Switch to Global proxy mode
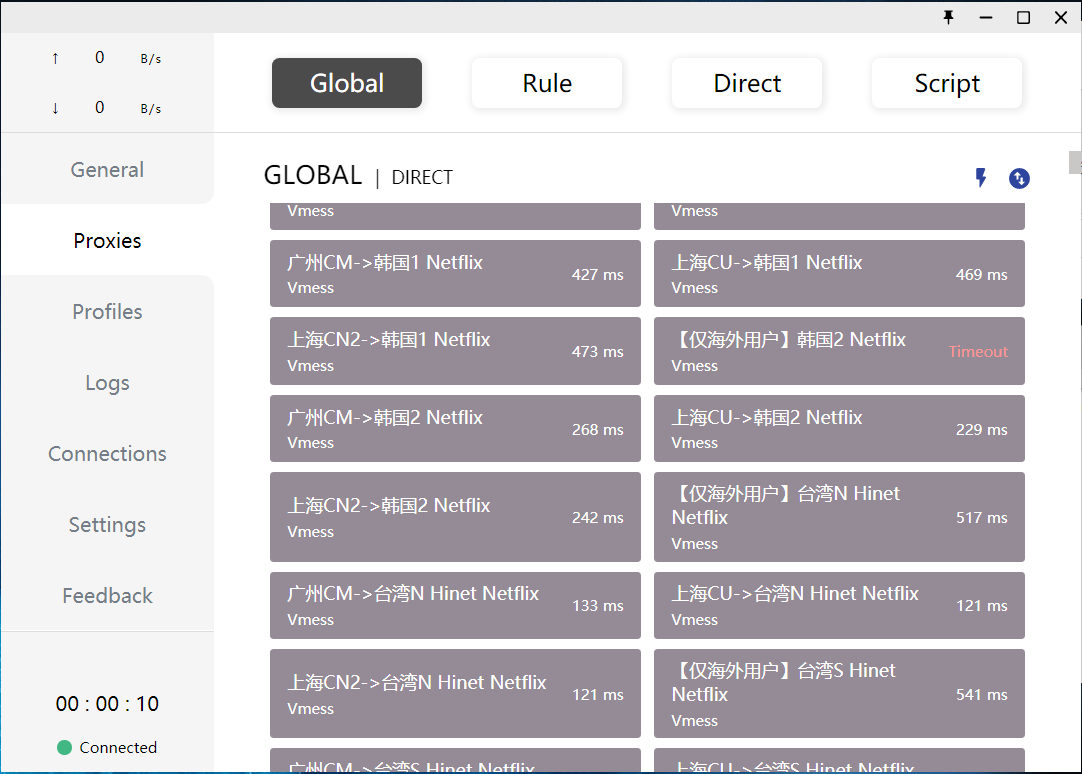The width and height of the screenshot is (1082, 774). click(347, 83)
